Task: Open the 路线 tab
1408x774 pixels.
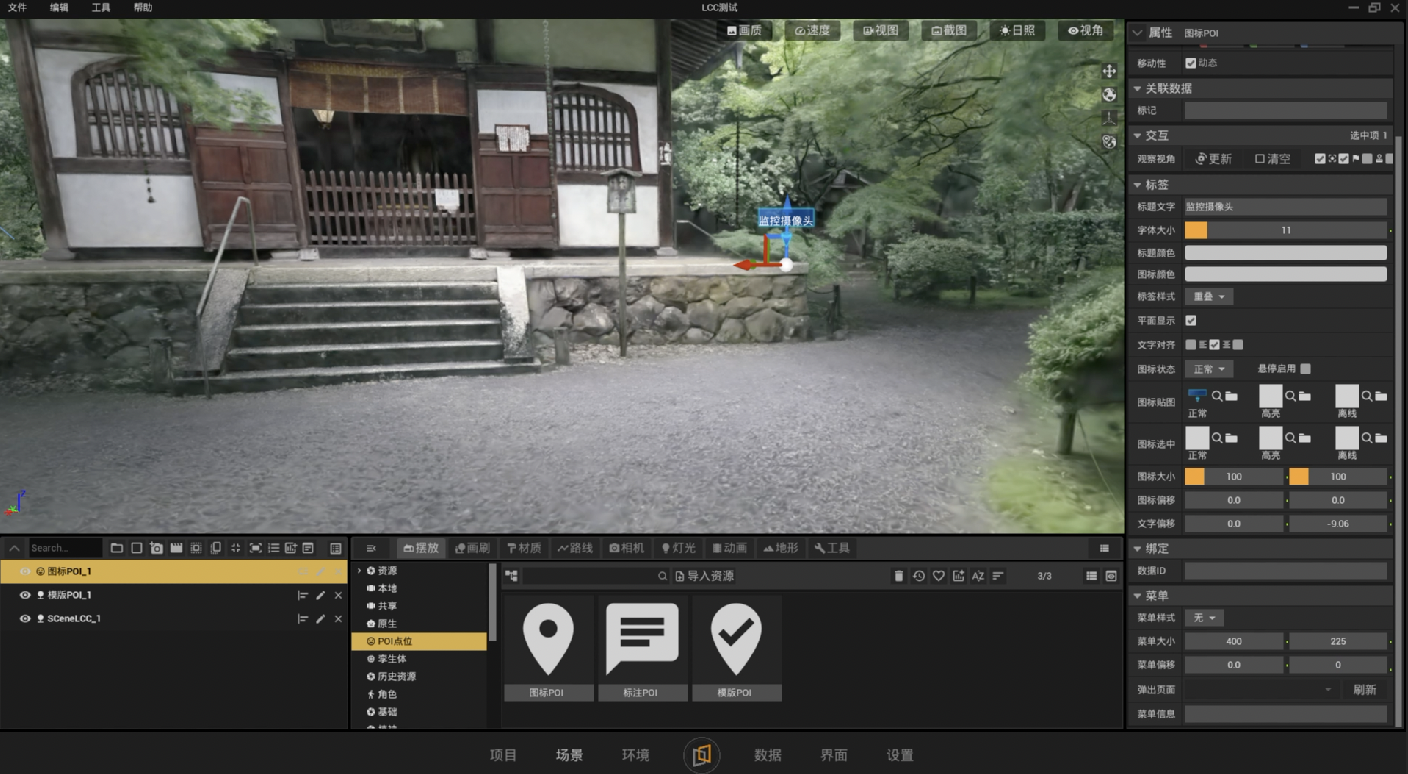Action: pos(576,548)
